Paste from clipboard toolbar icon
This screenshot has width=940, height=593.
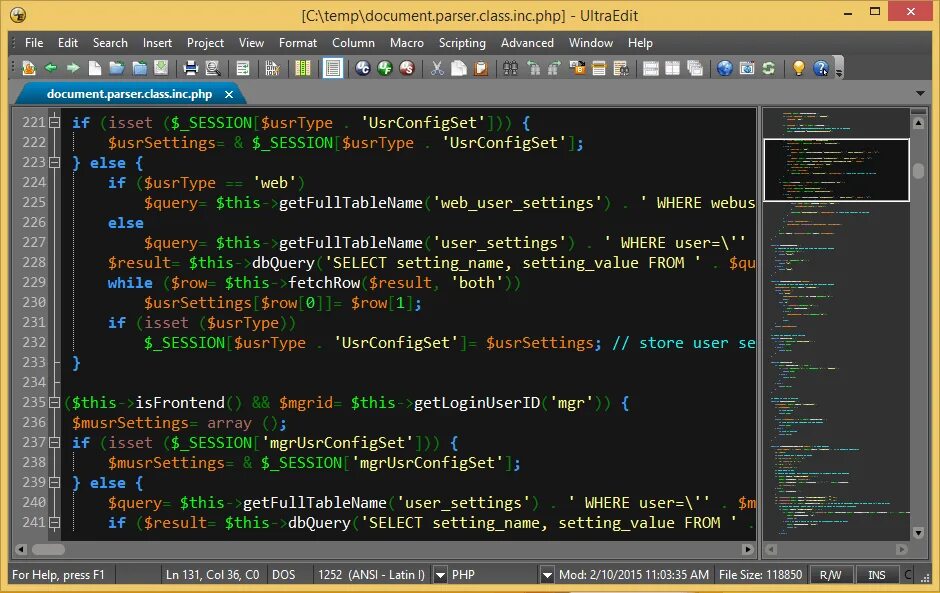click(481, 68)
